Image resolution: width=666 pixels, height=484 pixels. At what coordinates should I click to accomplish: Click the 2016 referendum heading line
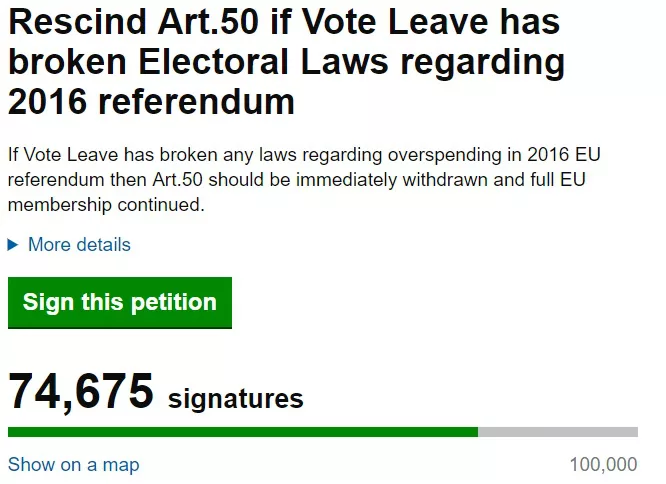point(151,102)
